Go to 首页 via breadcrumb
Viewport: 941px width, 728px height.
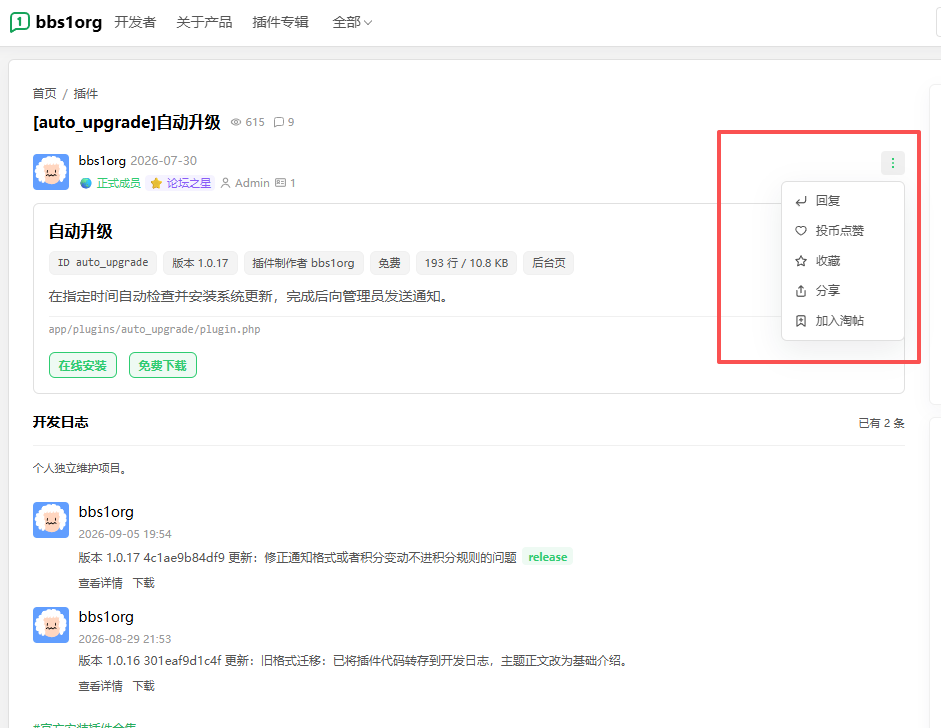point(44,94)
